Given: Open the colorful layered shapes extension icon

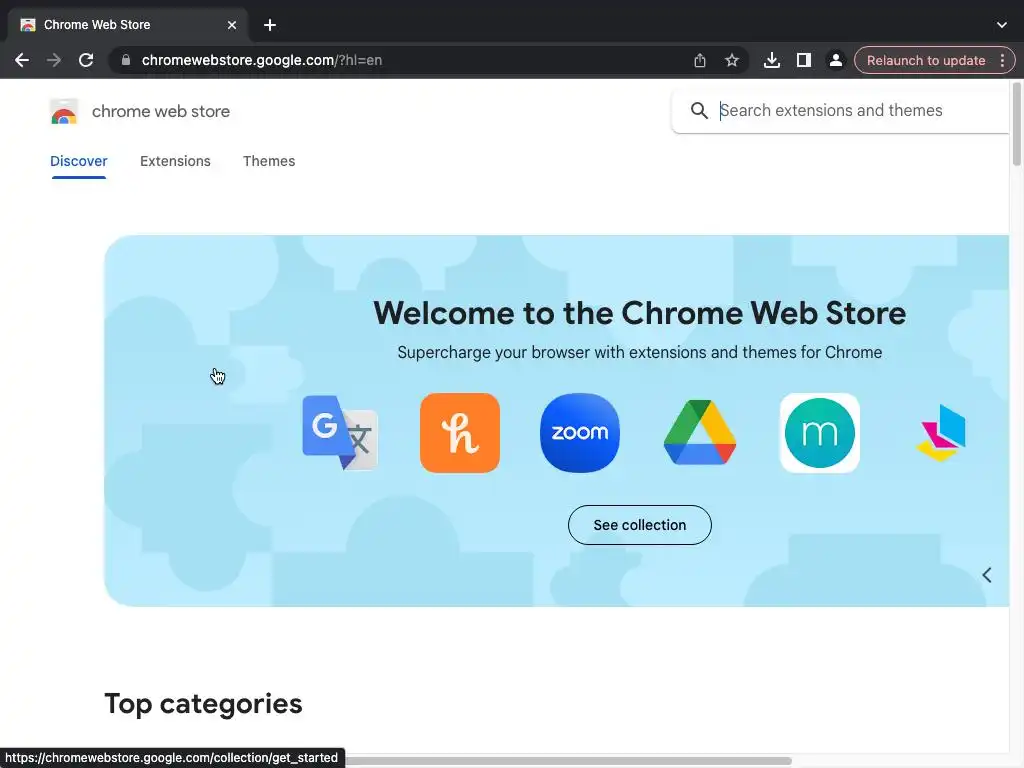Looking at the screenshot, I should (x=940, y=432).
